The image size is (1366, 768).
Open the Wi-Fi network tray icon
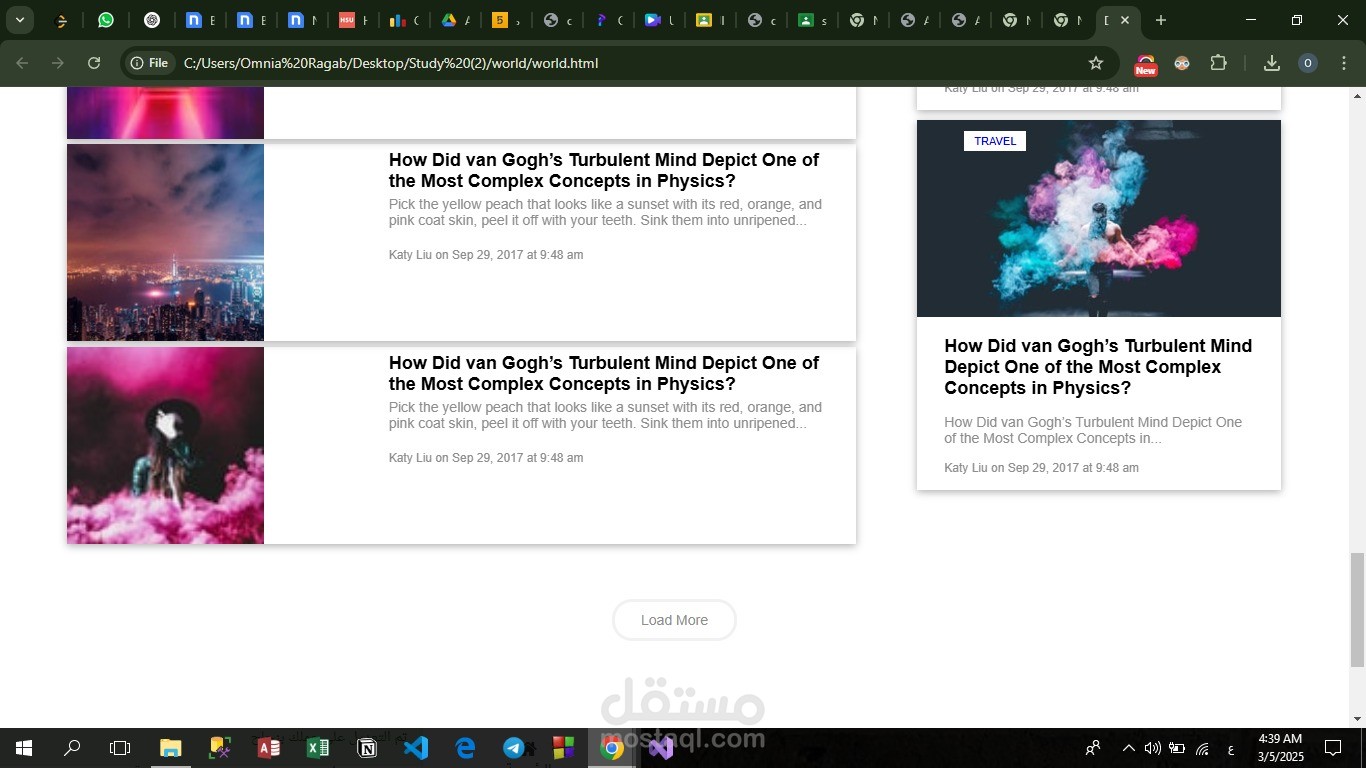pyautogui.click(x=1203, y=748)
